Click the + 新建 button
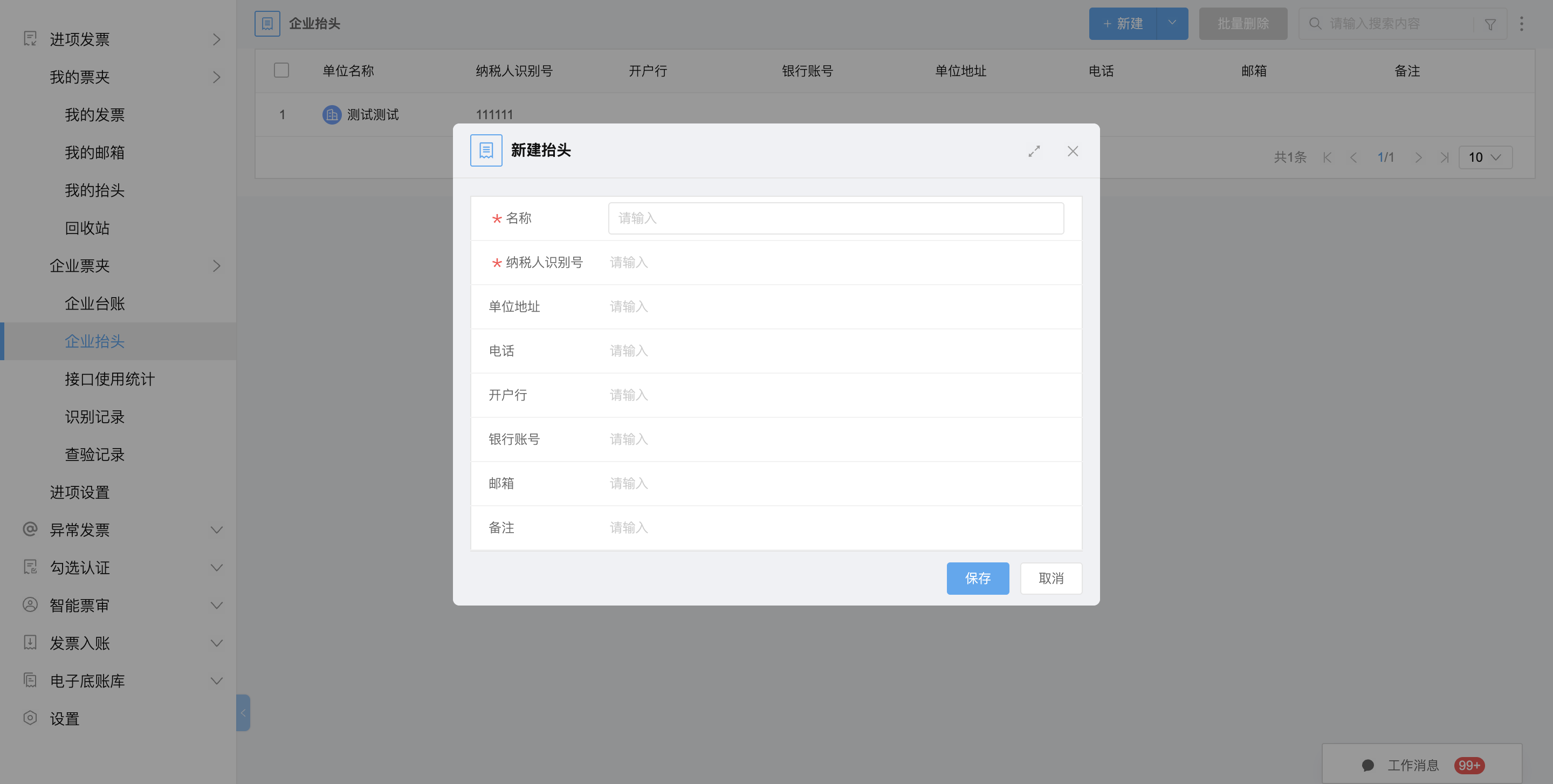The width and height of the screenshot is (1553, 784). click(1123, 24)
